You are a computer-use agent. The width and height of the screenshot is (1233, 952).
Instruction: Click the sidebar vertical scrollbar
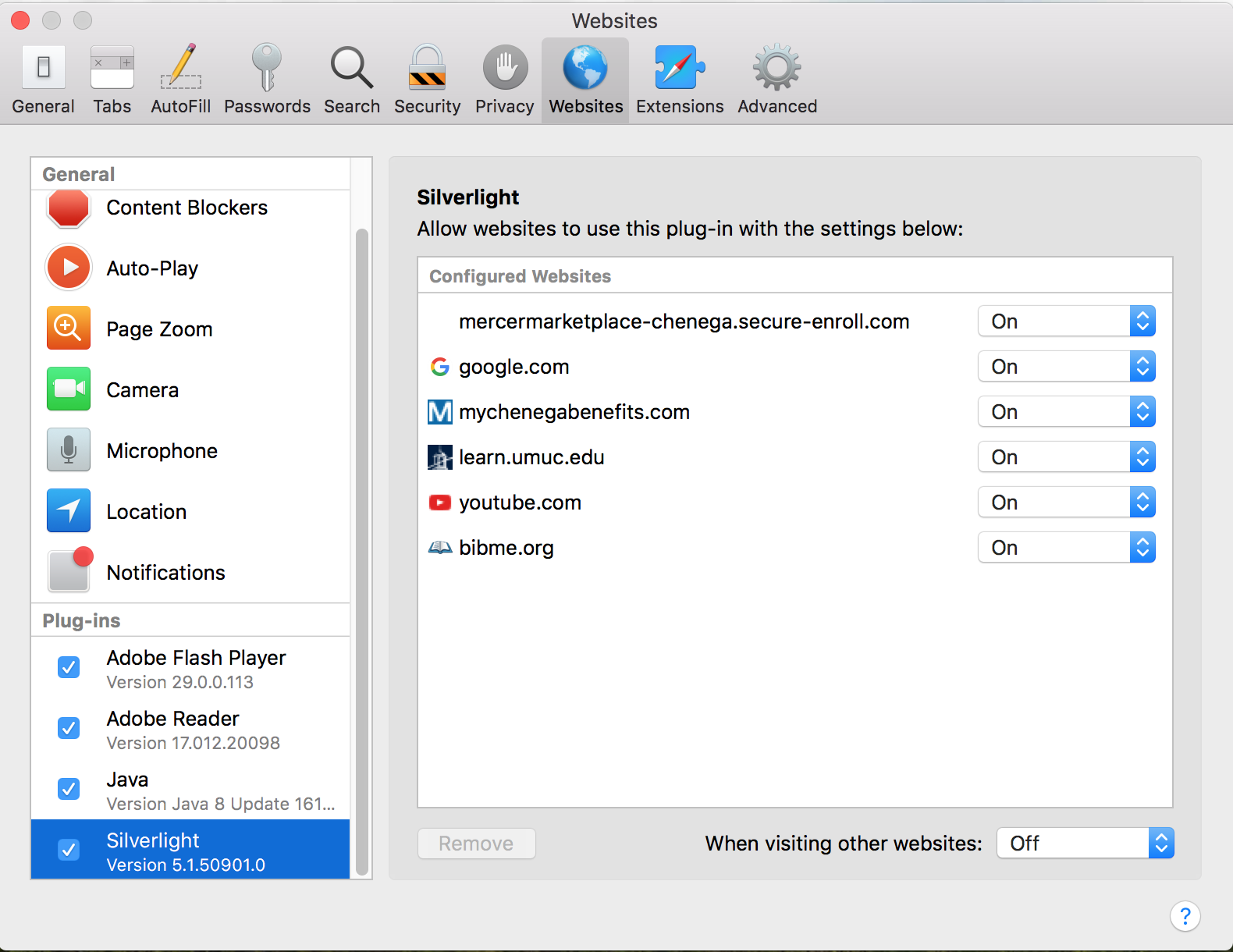[361, 552]
